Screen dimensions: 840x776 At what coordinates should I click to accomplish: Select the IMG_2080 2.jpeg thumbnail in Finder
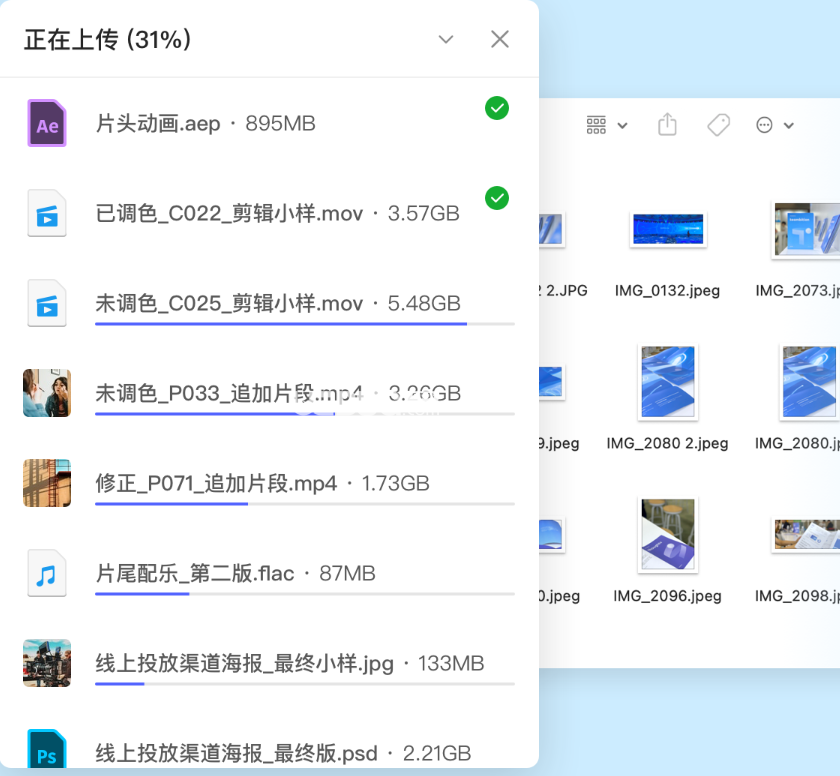(x=668, y=382)
